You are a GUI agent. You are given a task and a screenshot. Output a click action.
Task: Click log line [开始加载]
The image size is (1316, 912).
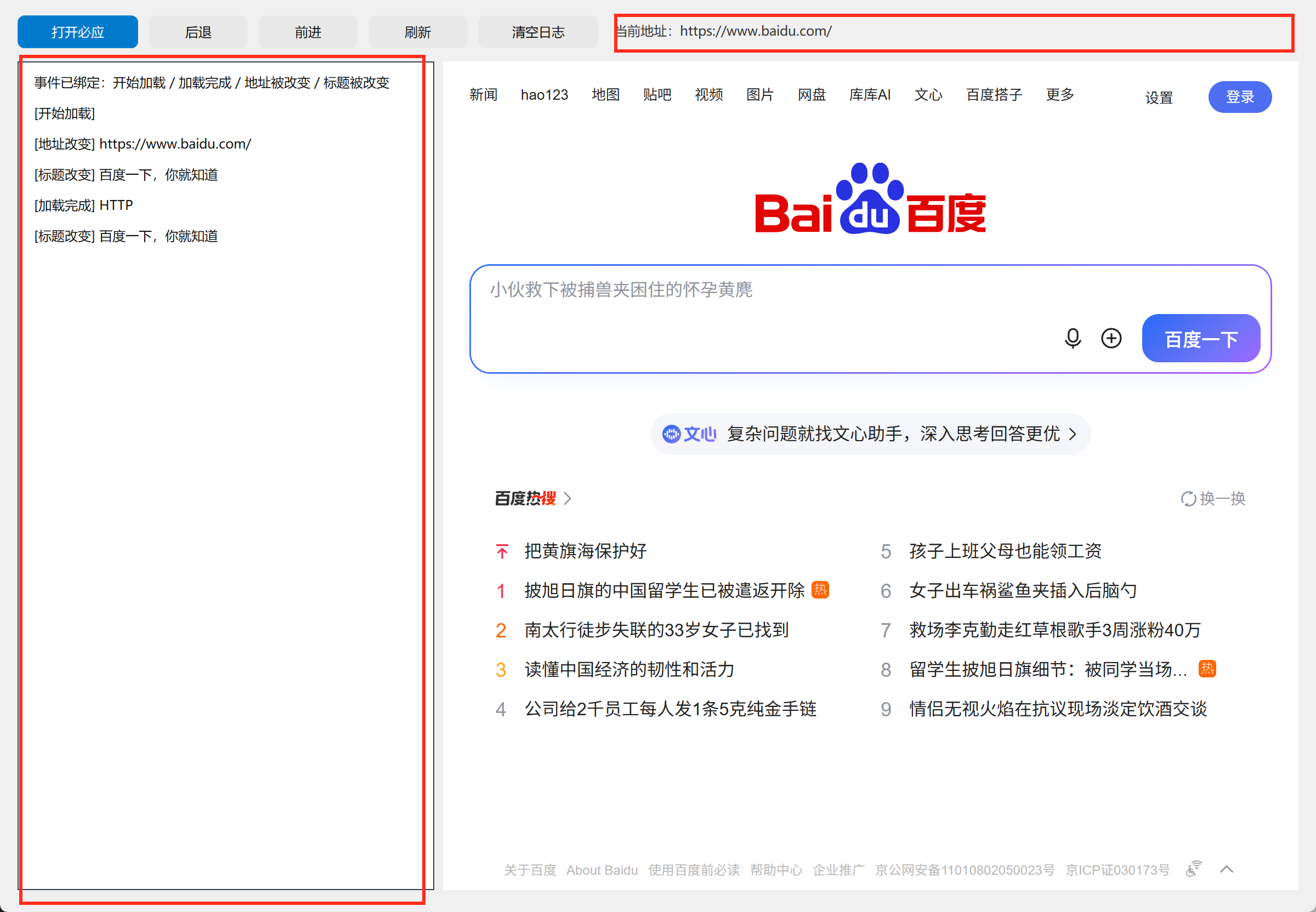(x=65, y=113)
